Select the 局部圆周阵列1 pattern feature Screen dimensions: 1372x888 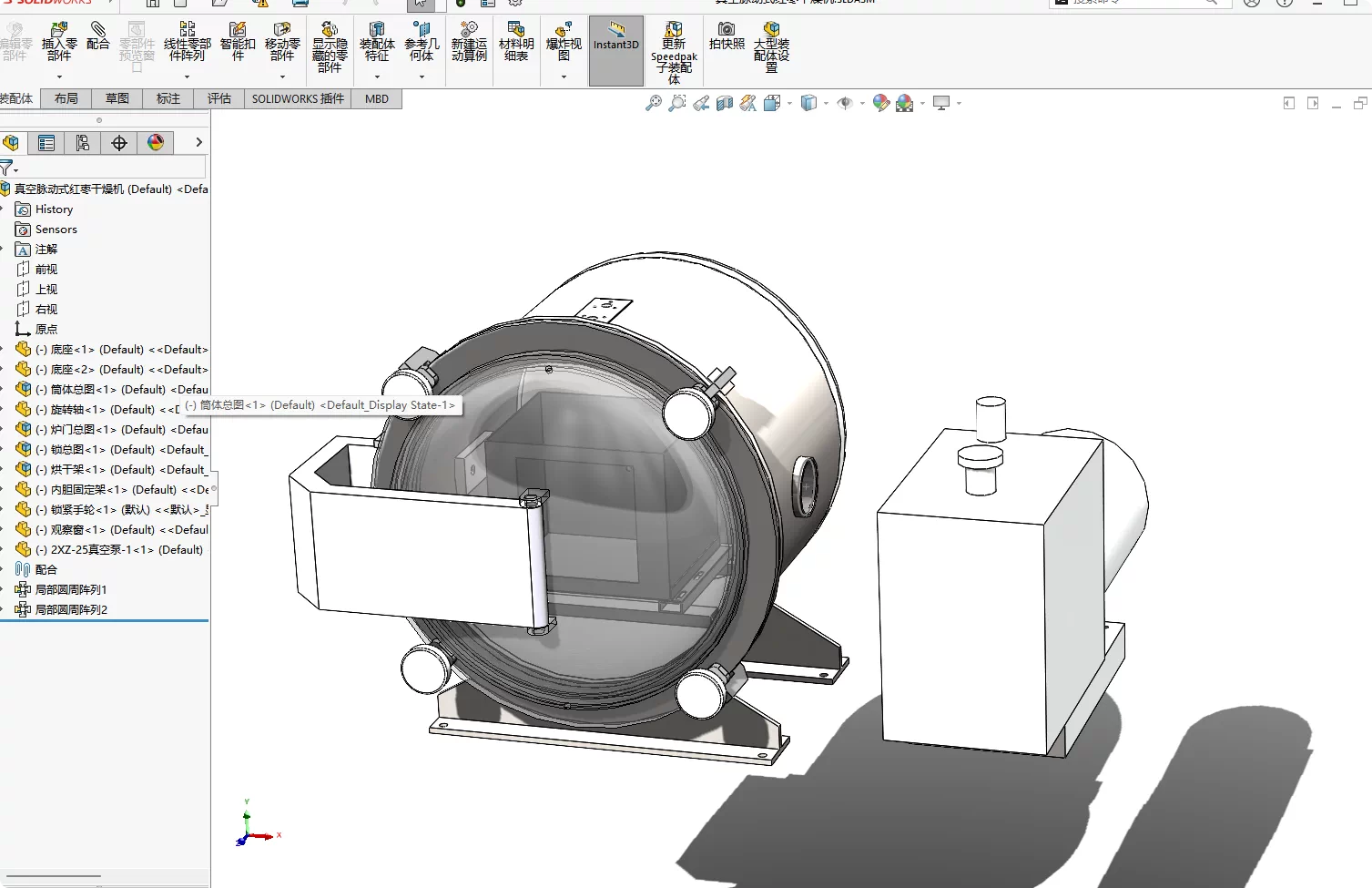point(62,590)
